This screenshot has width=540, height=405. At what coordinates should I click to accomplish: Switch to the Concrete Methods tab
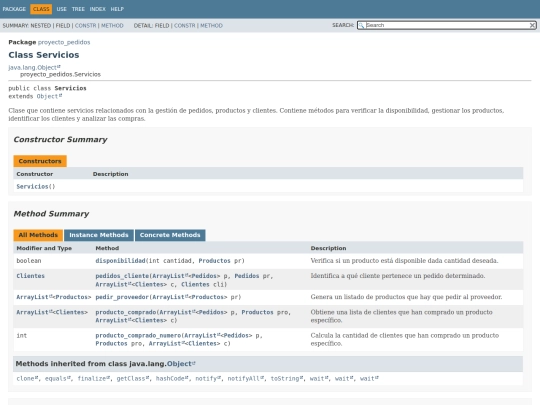click(x=170, y=235)
